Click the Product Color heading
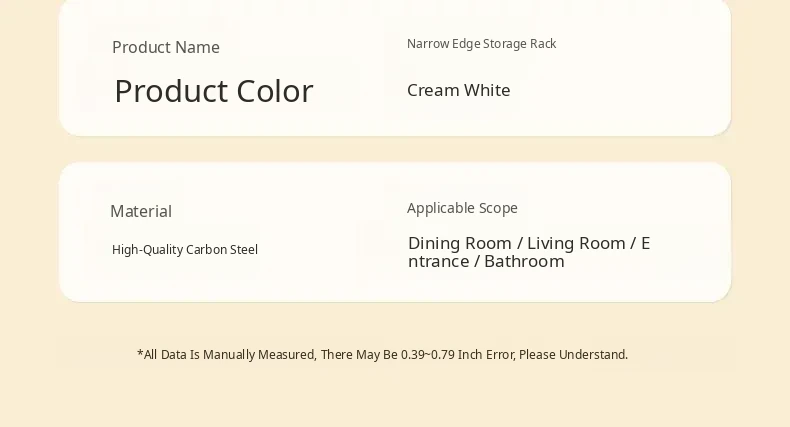Screen dimensions: 790x427 click(213, 91)
